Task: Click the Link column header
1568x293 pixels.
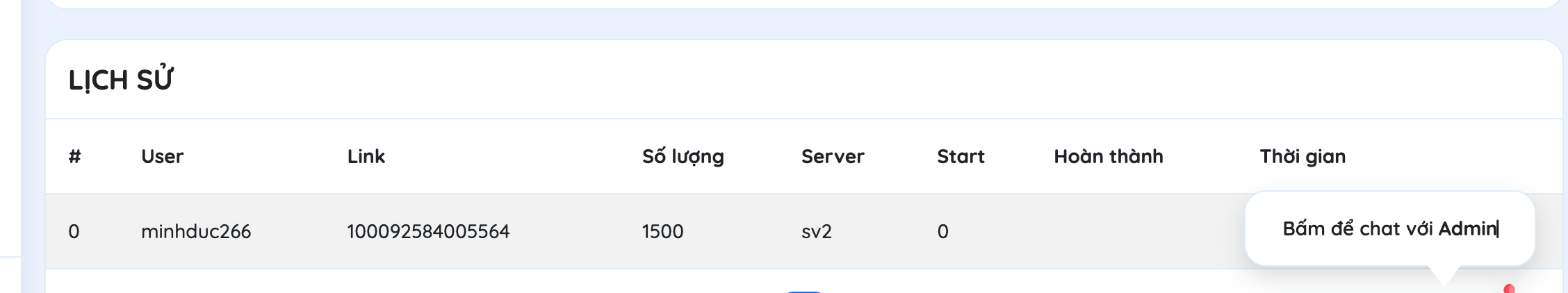Action: [x=366, y=156]
